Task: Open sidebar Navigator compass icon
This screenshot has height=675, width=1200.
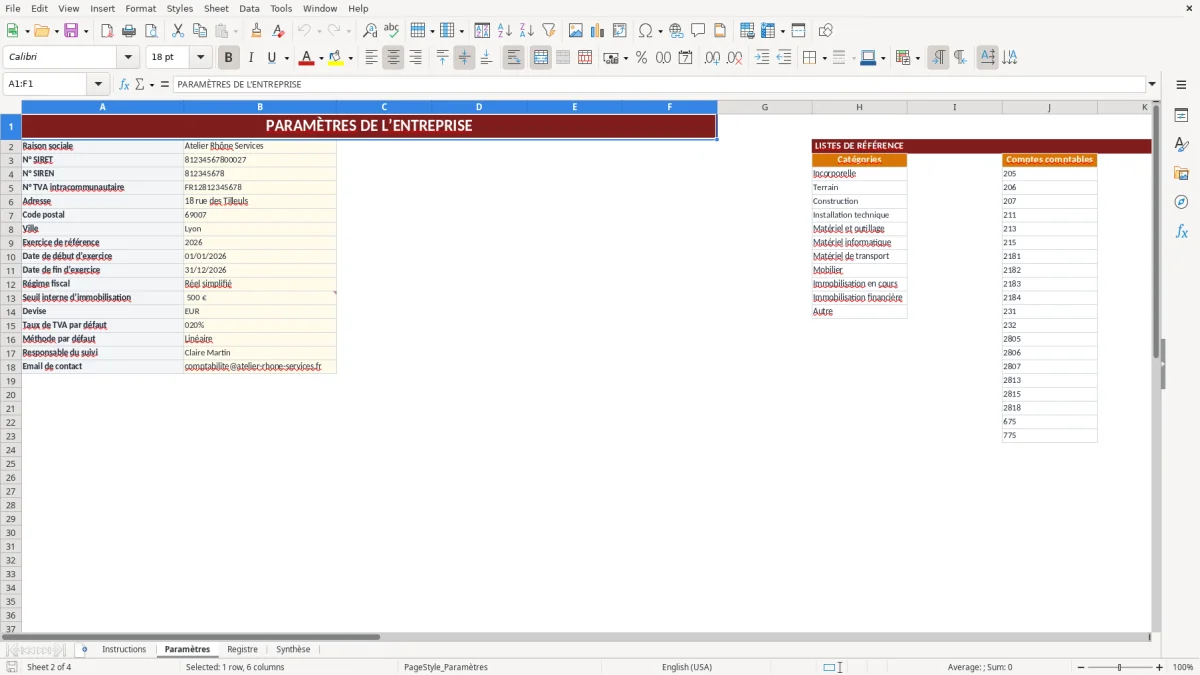Action: 1181,203
